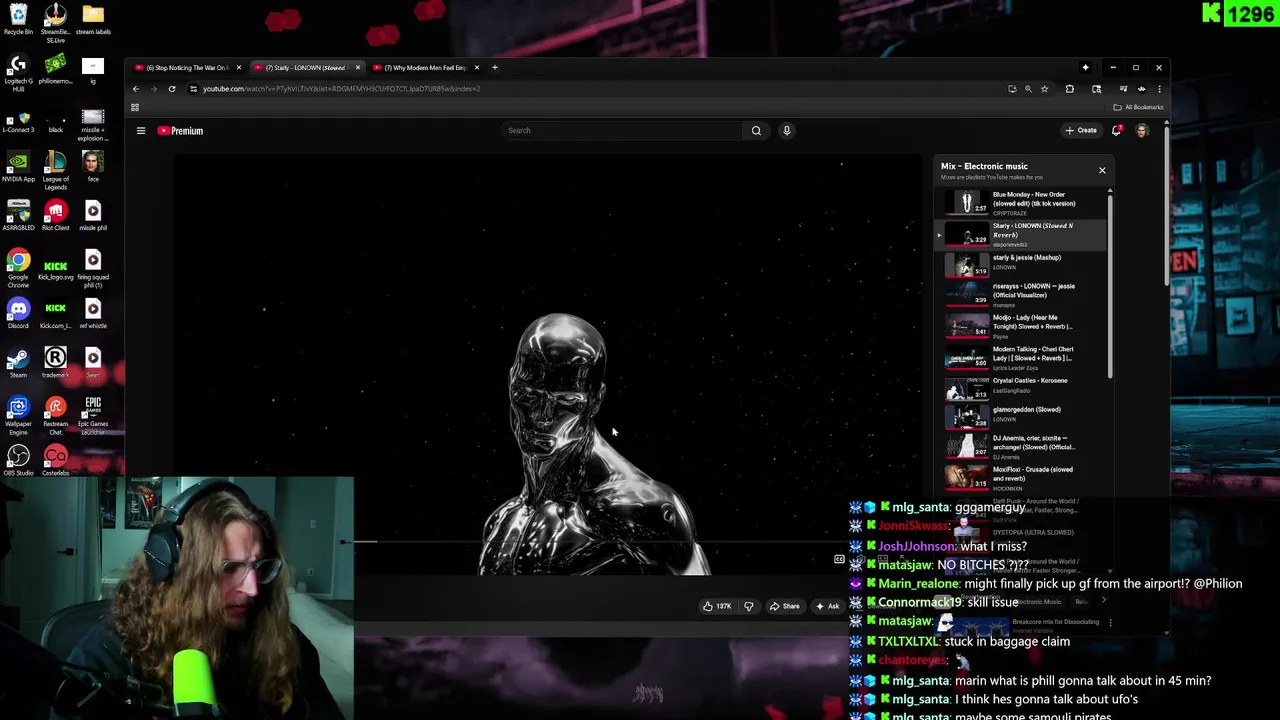Open Wallpaper Engine desktop shortcut
This screenshot has width=1280, height=720.
coord(18,415)
